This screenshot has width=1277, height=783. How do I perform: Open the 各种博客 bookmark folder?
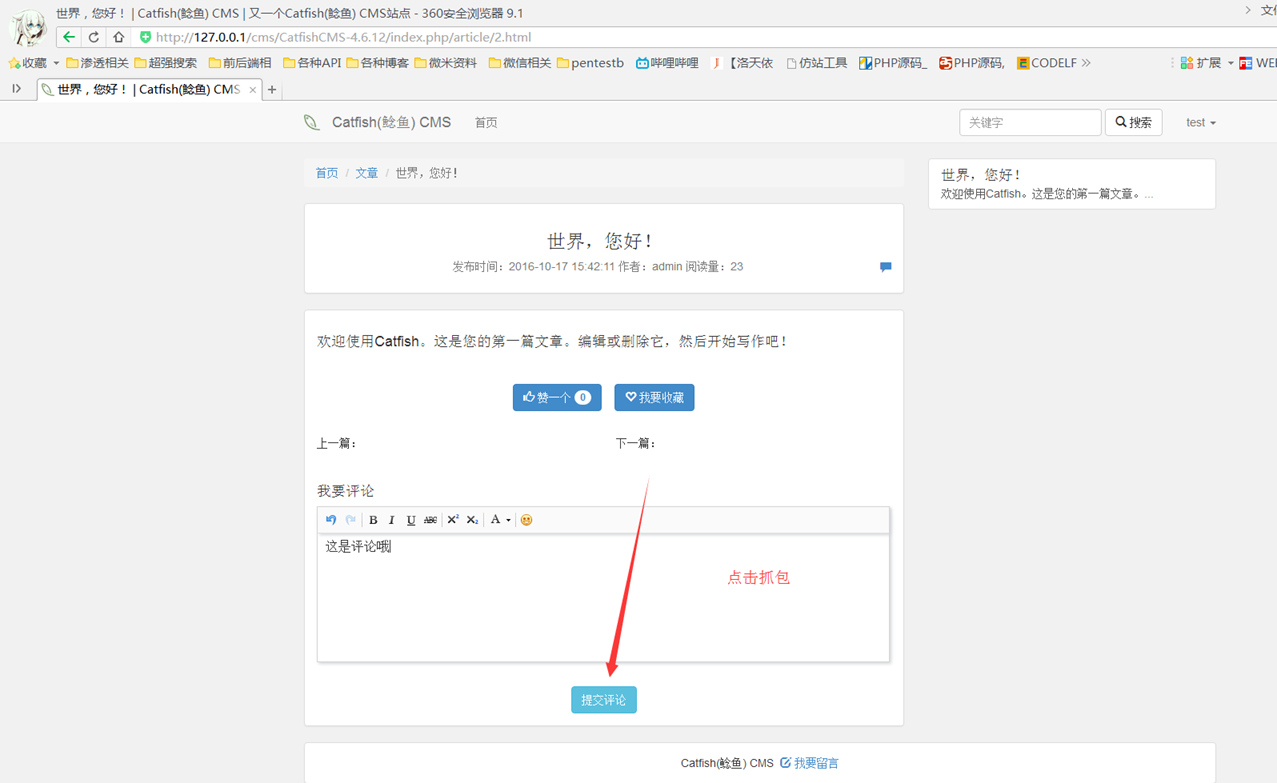click(377, 63)
